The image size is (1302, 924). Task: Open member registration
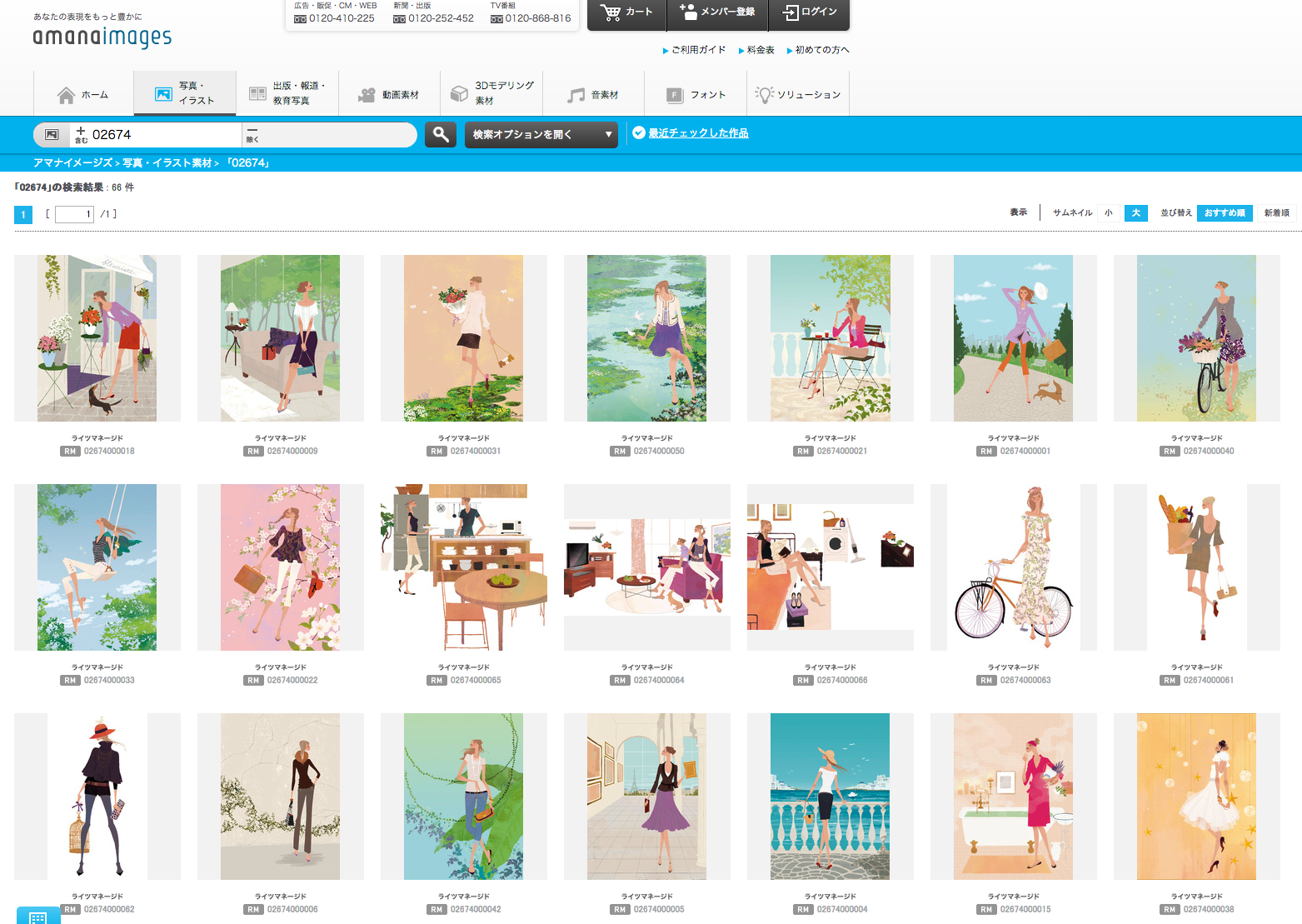tap(717, 12)
